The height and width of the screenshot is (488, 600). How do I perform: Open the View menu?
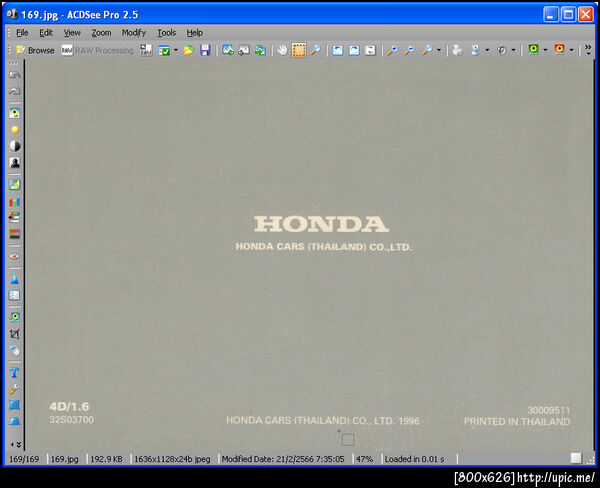[72, 33]
